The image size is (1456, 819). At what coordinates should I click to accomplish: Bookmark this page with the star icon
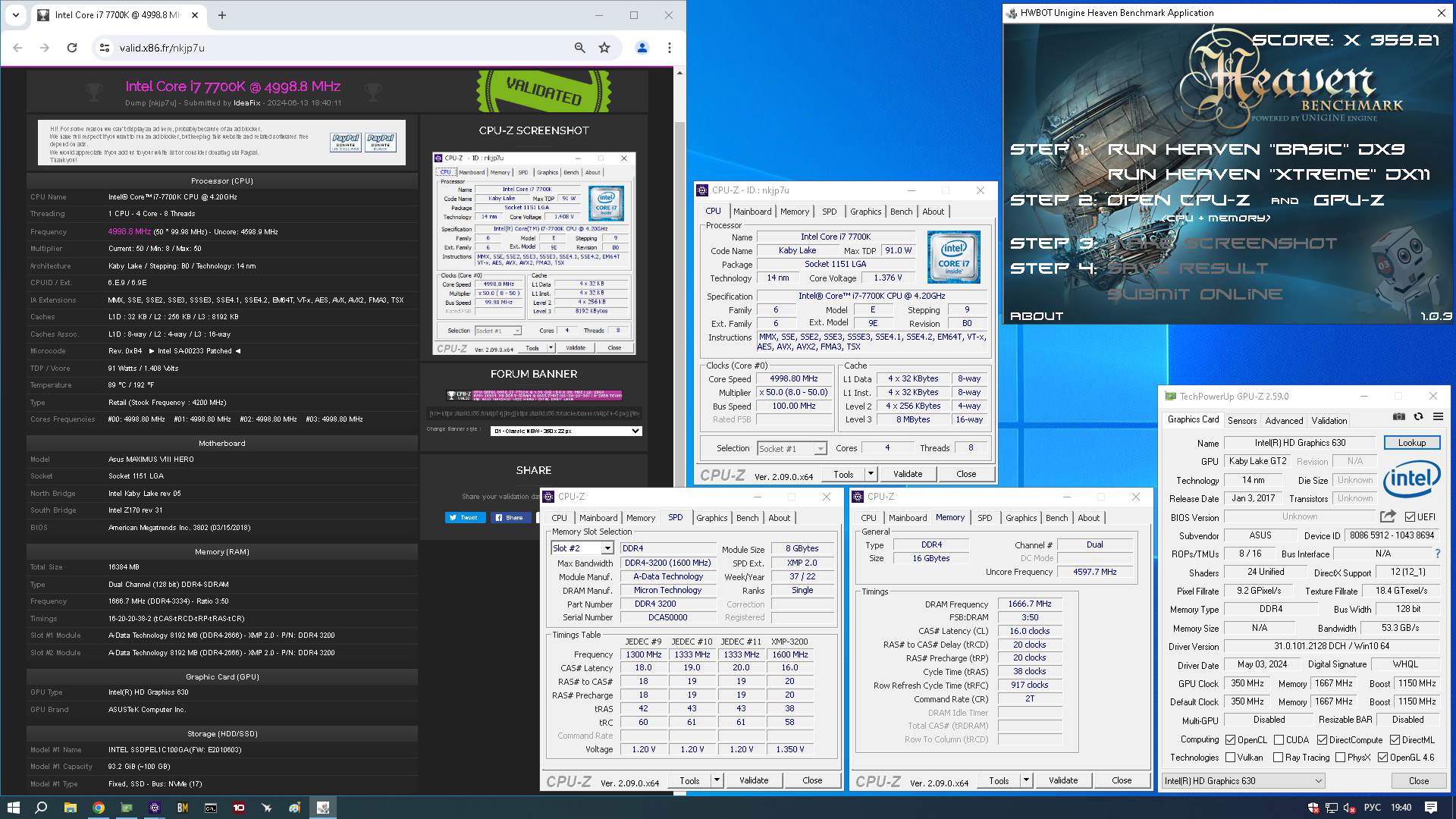[604, 48]
